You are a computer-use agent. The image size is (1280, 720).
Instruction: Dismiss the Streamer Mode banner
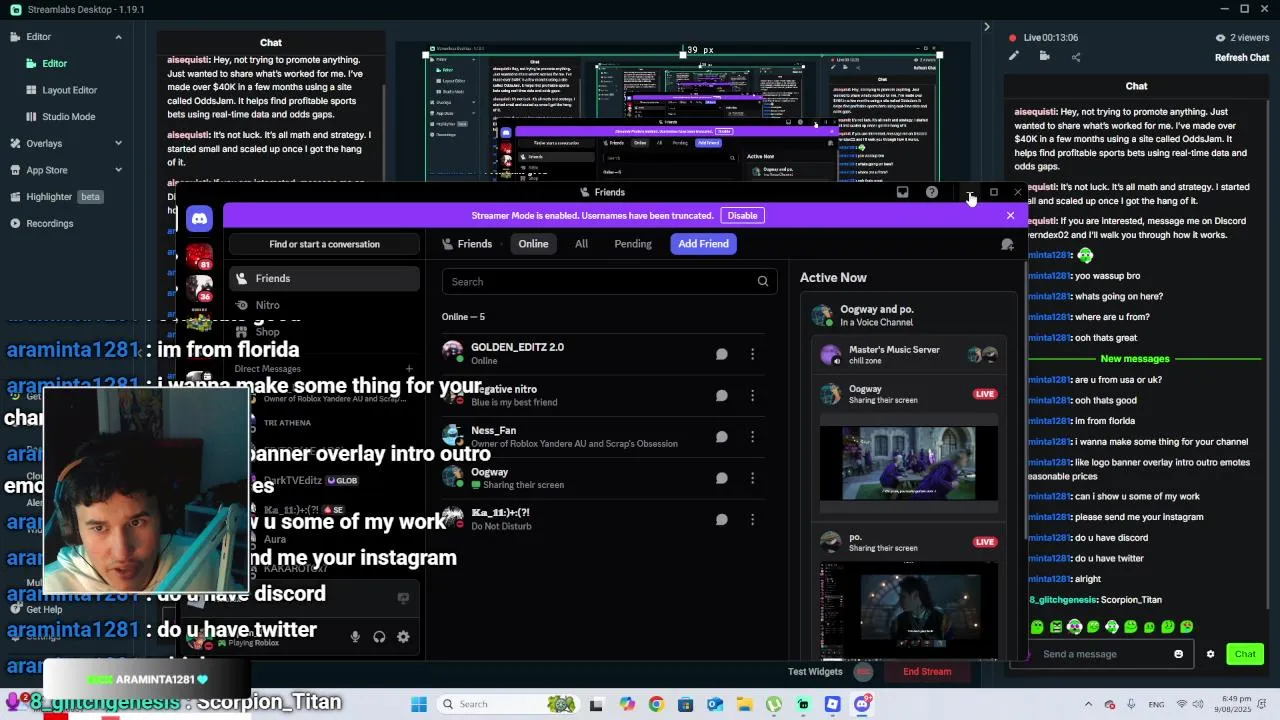[x=1010, y=215]
